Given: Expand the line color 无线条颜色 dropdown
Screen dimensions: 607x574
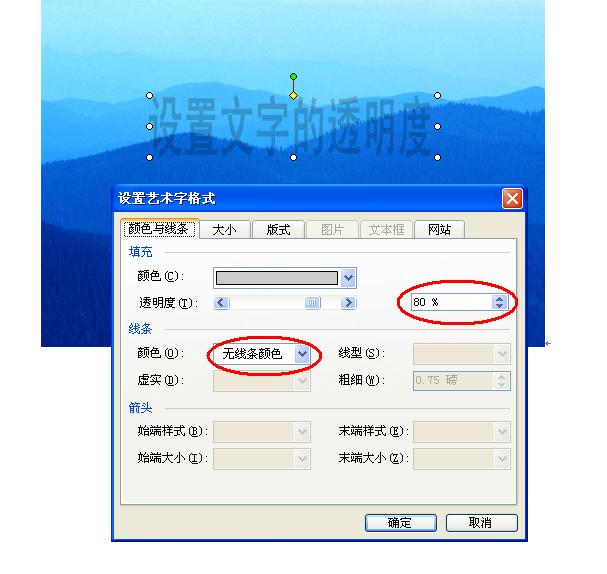Looking at the screenshot, I should [302, 354].
